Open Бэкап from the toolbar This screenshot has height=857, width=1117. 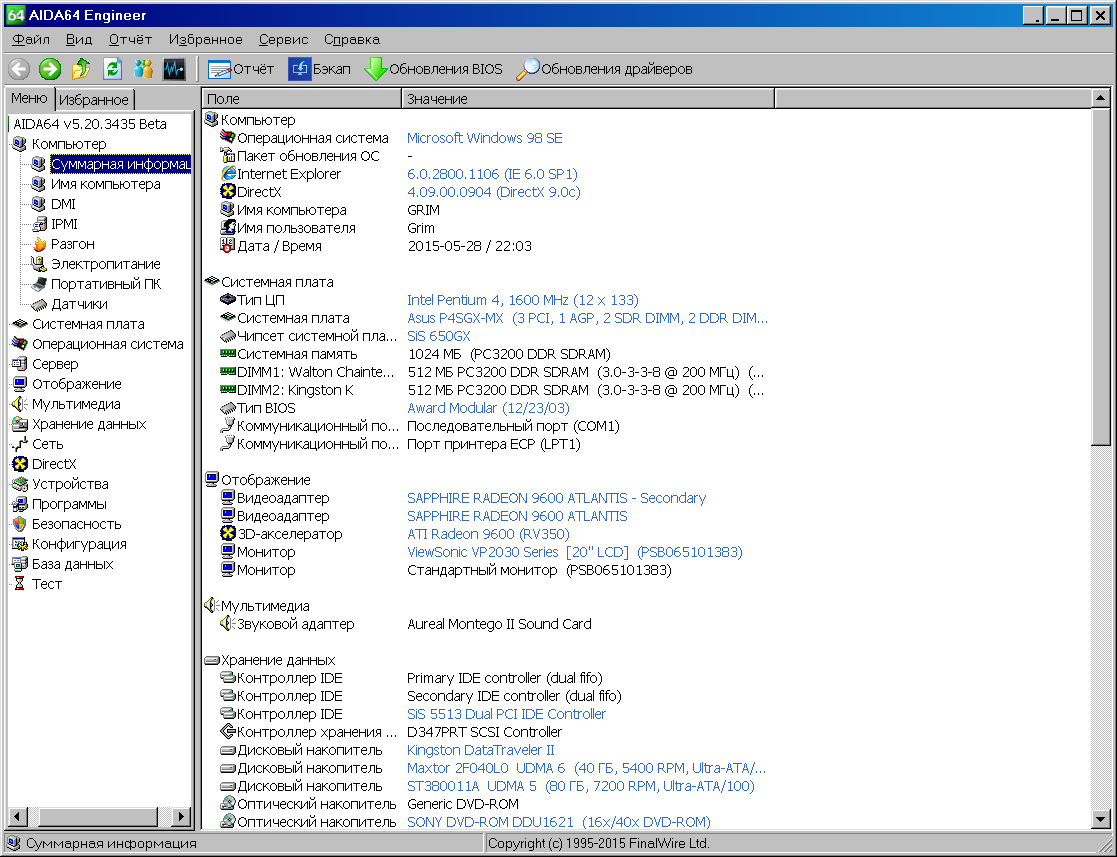click(319, 69)
